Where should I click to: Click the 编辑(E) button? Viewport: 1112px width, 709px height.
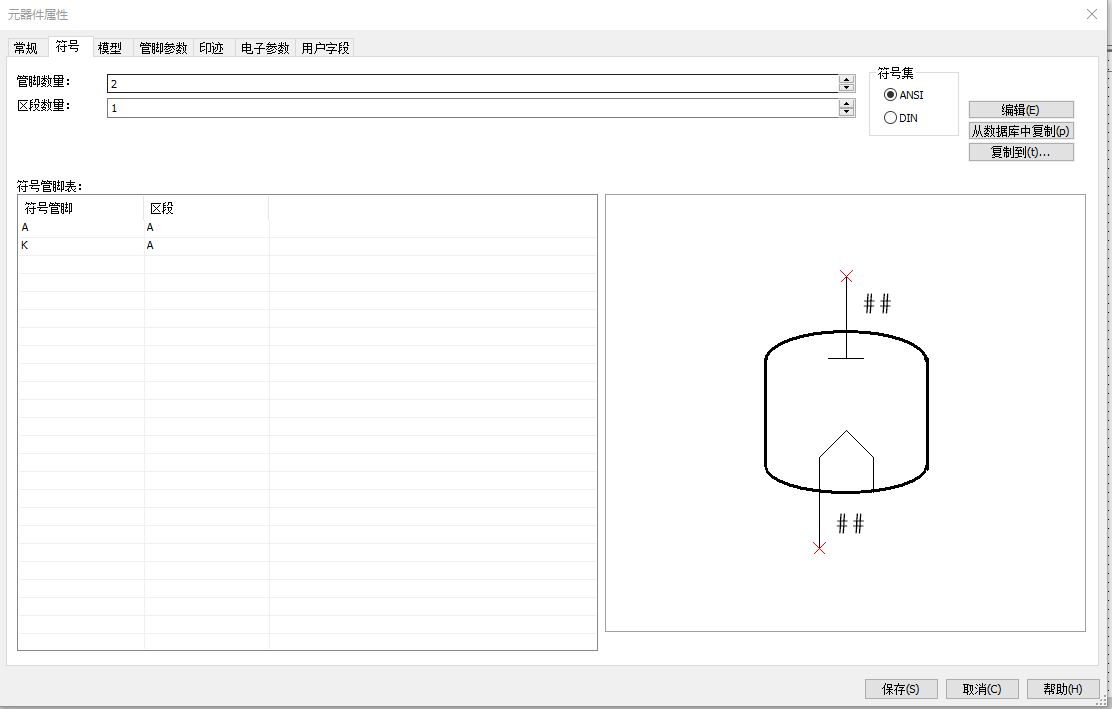1021,110
